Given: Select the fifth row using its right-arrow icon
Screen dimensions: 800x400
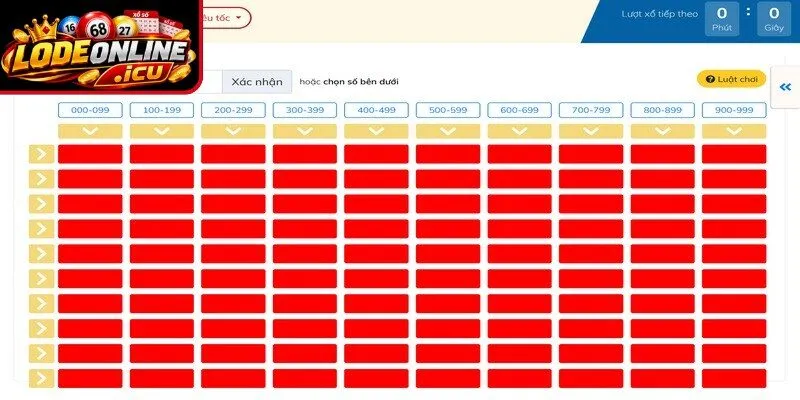Looking at the screenshot, I should point(41,254).
